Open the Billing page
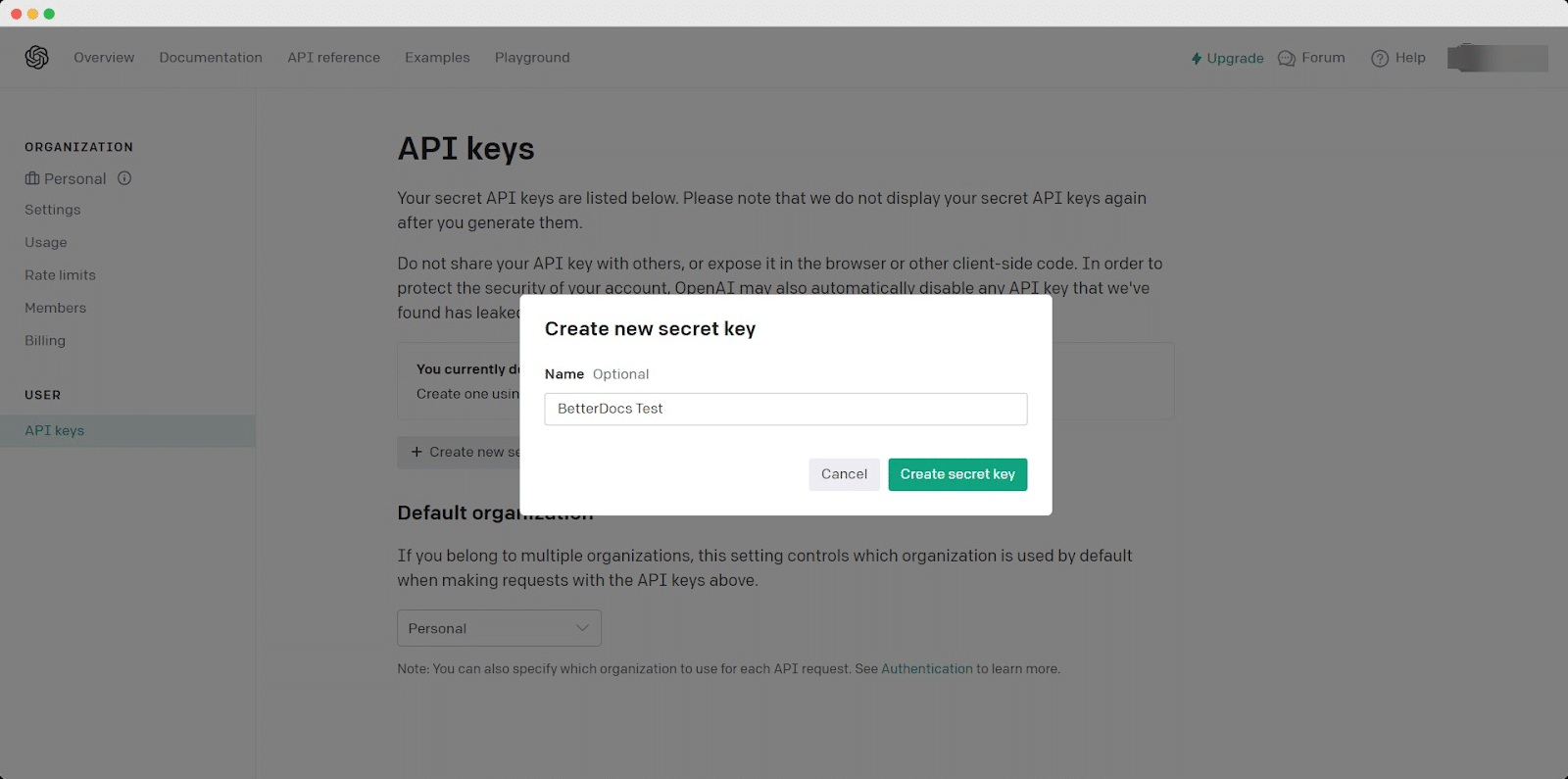1568x779 pixels. tap(45, 340)
